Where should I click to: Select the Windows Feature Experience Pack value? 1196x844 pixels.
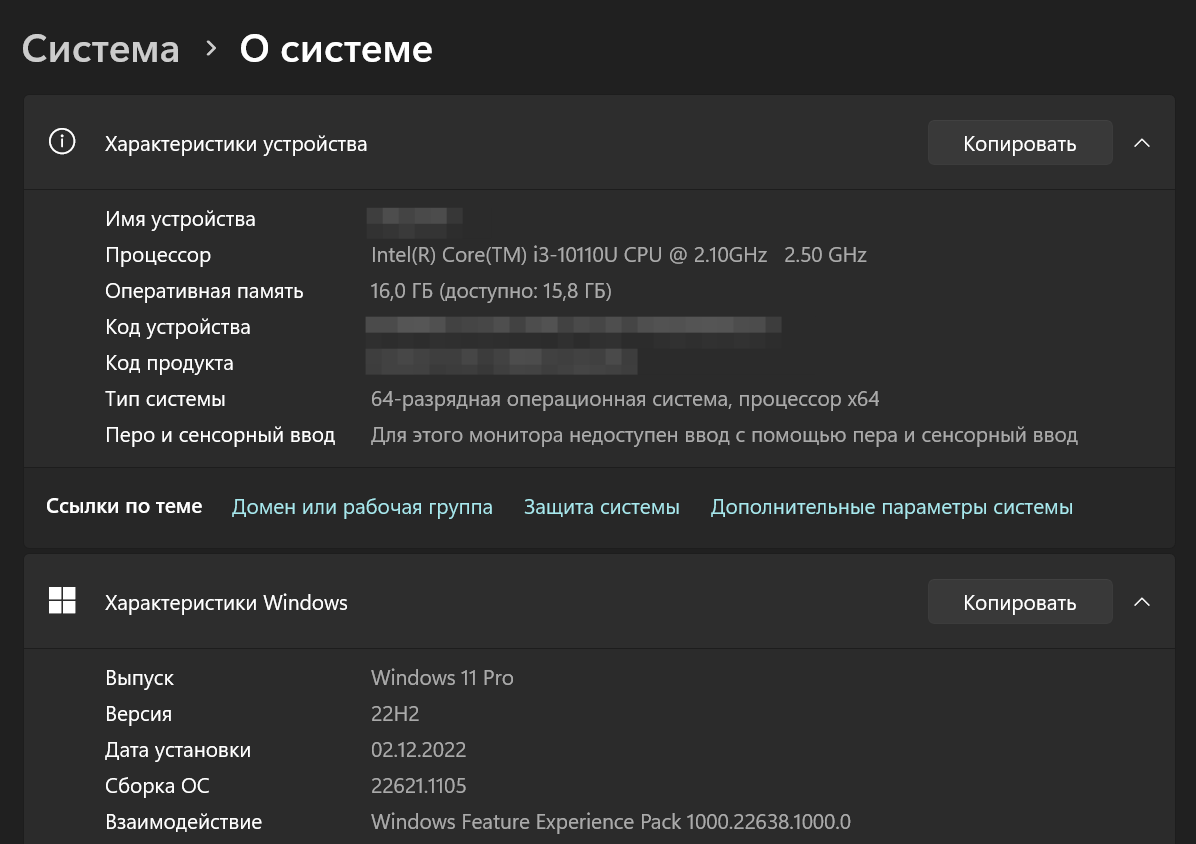coord(611,822)
